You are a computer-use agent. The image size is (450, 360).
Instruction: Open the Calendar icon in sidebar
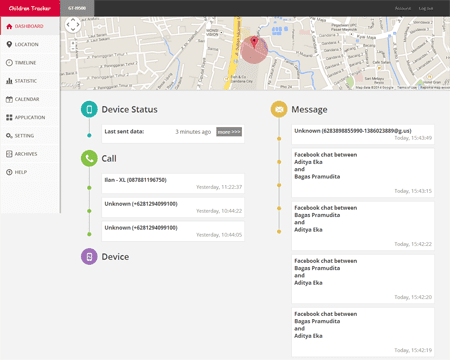(9, 99)
